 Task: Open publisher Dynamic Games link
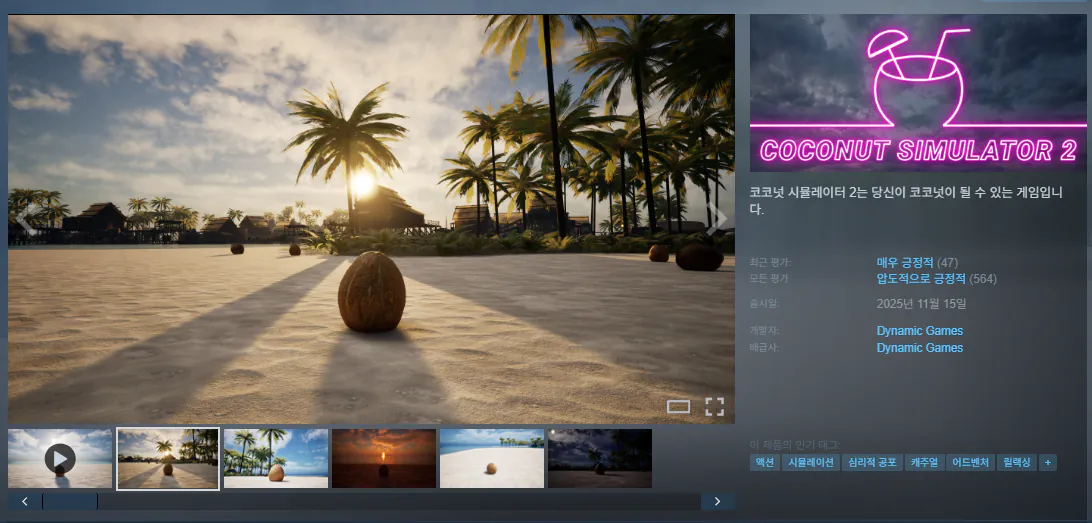coord(919,348)
